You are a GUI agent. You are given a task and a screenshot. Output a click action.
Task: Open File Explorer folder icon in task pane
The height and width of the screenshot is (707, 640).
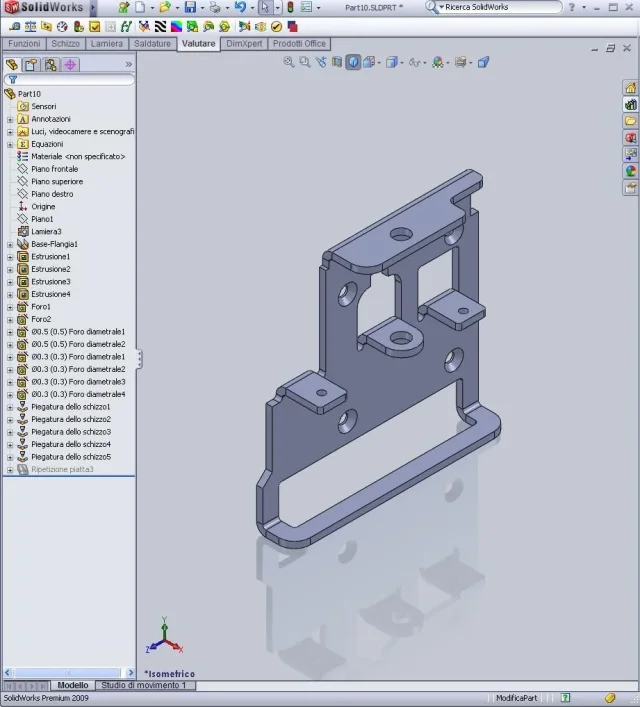click(x=631, y=121)
